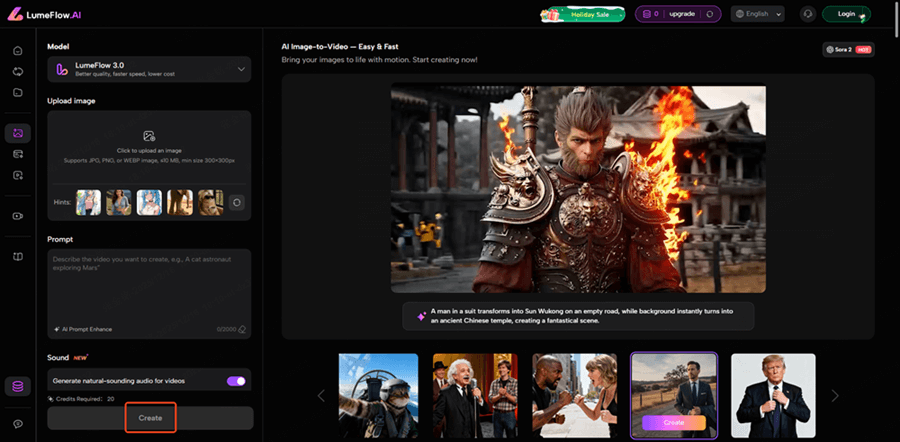Toggle natural-sounding audio generation switch

point(237,381)
